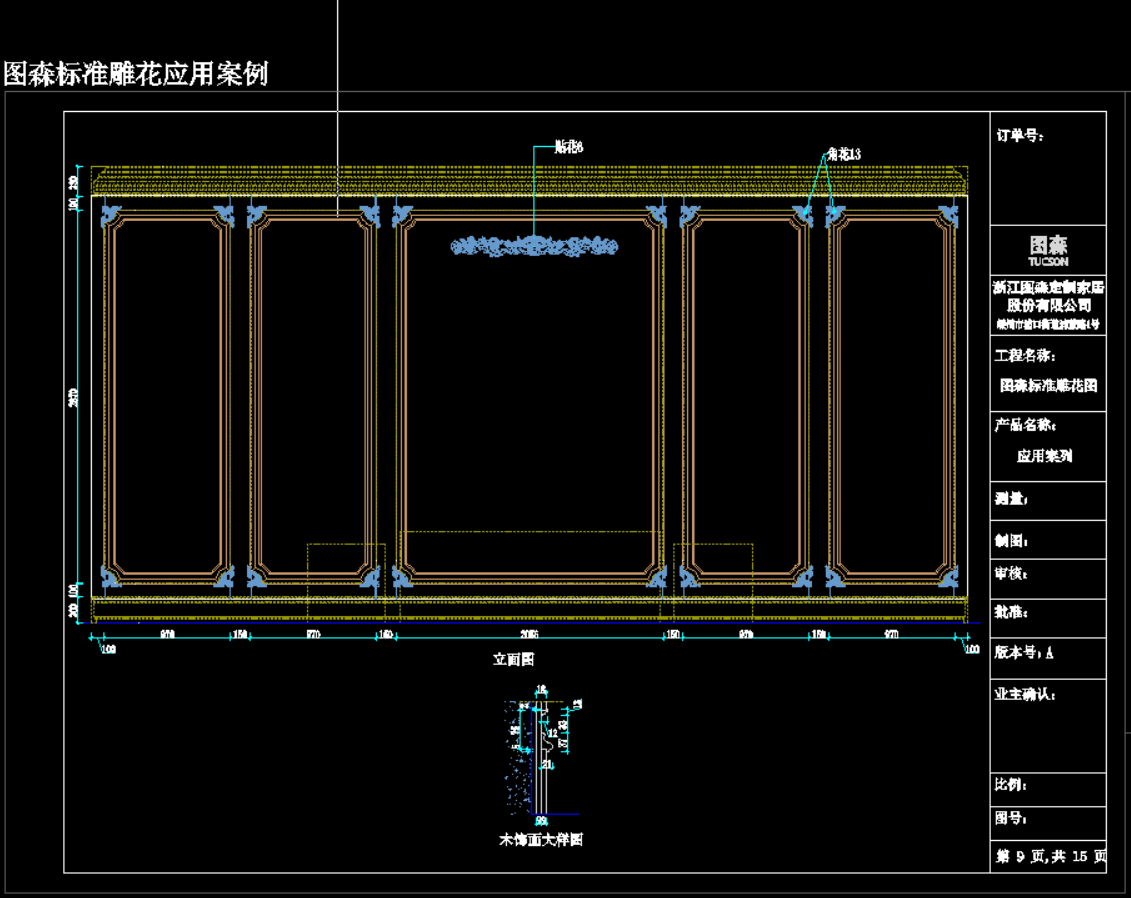This screenshot has width=1131, height=898.
Task: Select the page number text 第 9 页,共 15 页
Action: 1050,857
